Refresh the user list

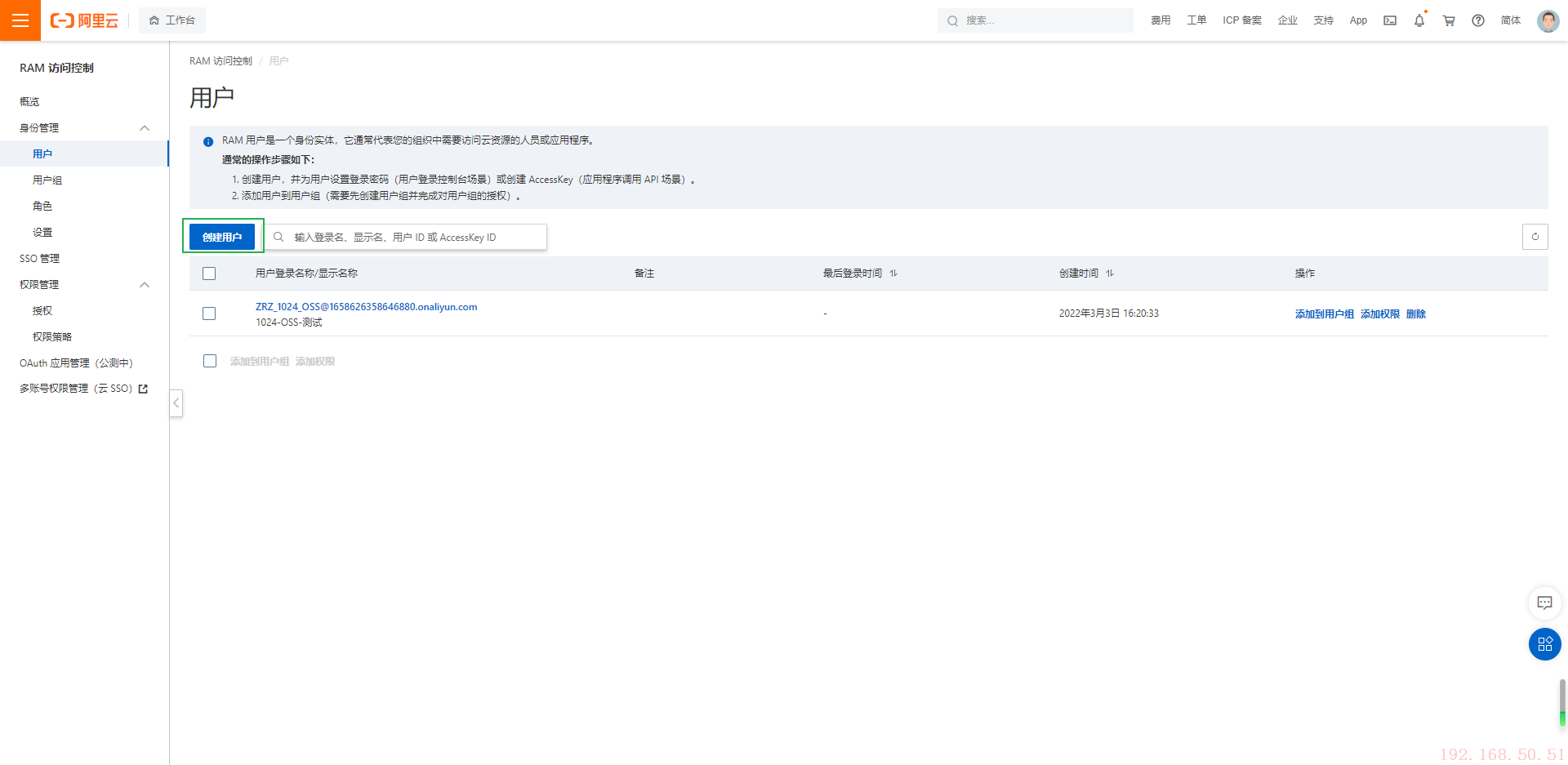[1535, 237]
